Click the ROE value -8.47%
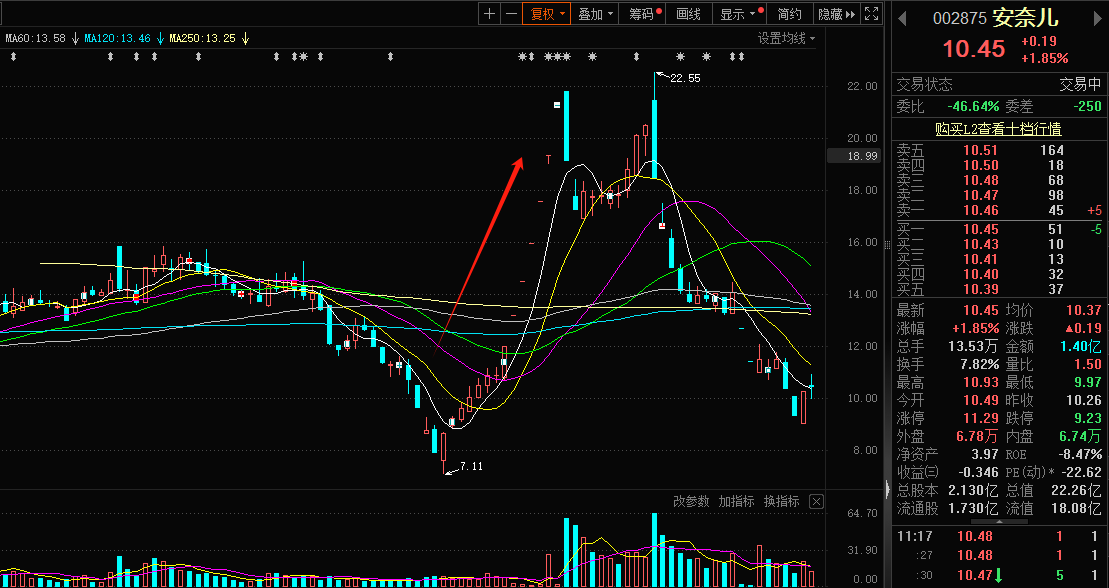This screenshot has width=1109, height=588. coord(1078,454)
